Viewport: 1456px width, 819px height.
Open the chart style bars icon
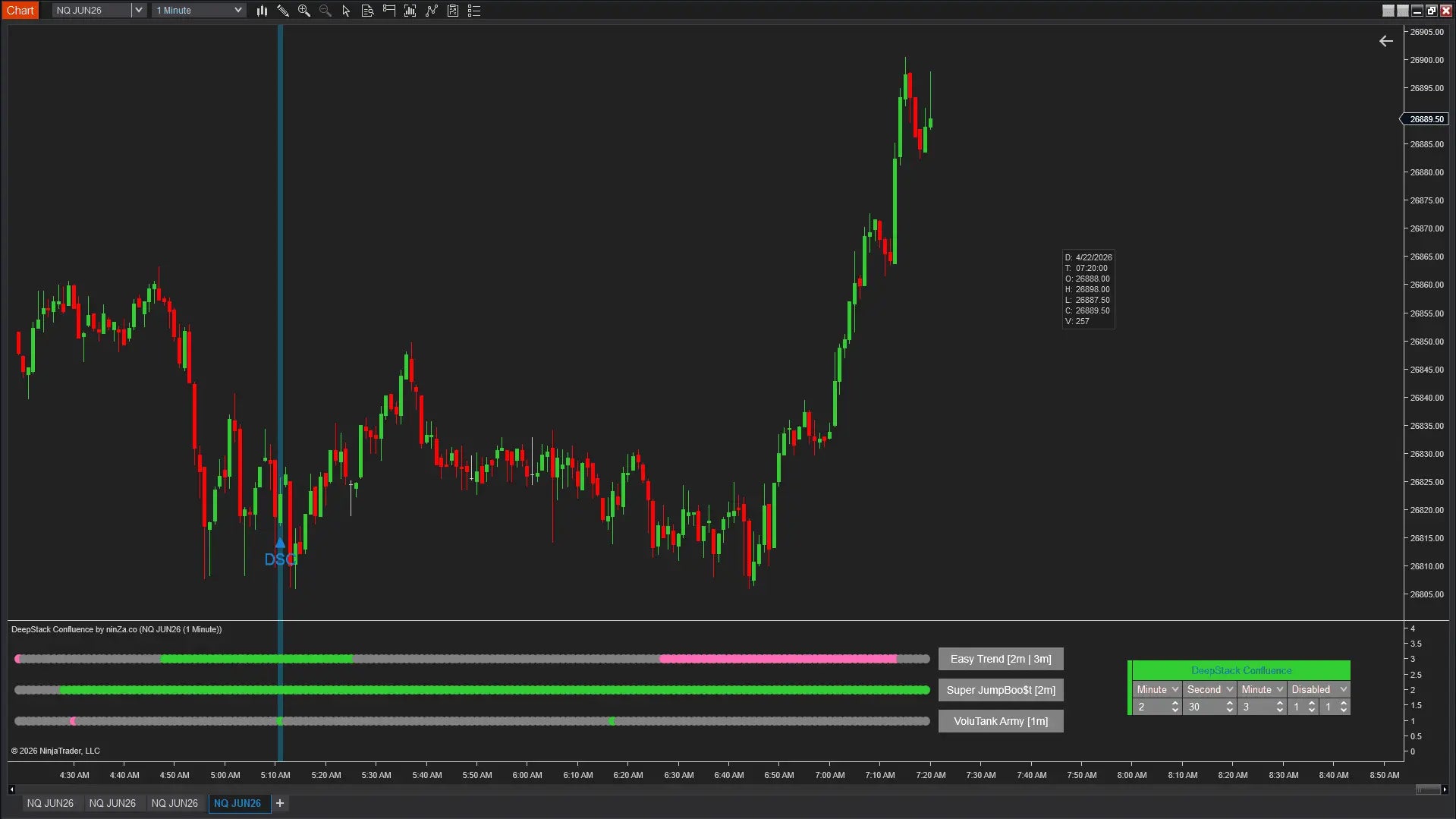click(x=262, y=11)
